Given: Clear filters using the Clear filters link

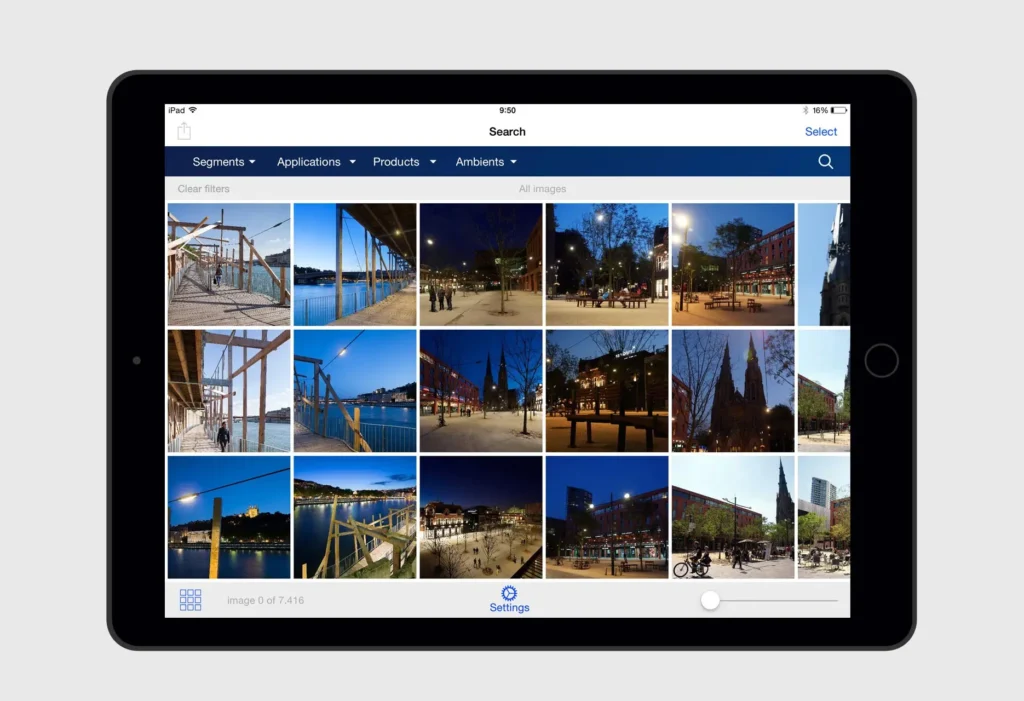Looking at the screenshot, I should coord(203,189).
